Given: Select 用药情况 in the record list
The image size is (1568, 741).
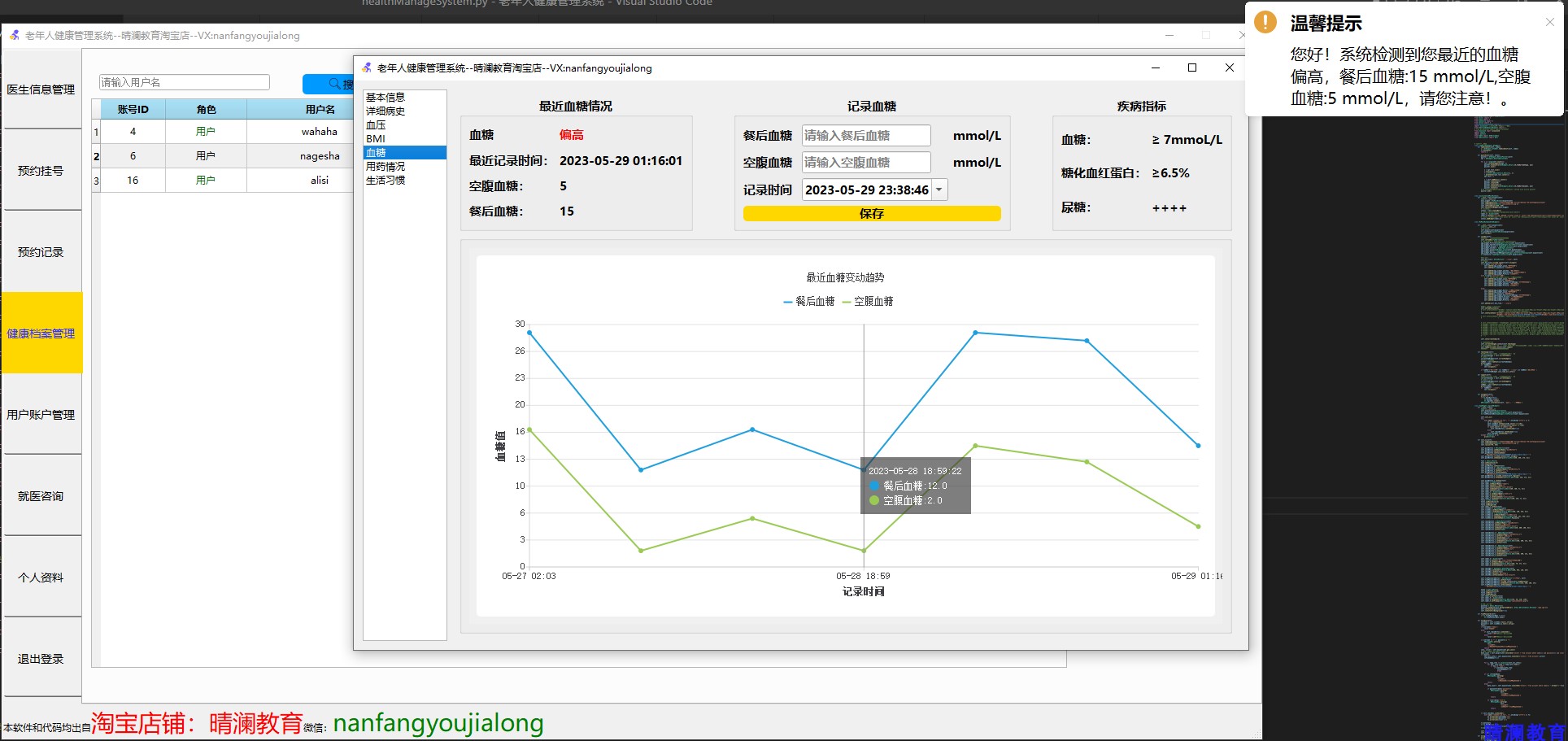Looking at the screenshot, I should (404, 166).
